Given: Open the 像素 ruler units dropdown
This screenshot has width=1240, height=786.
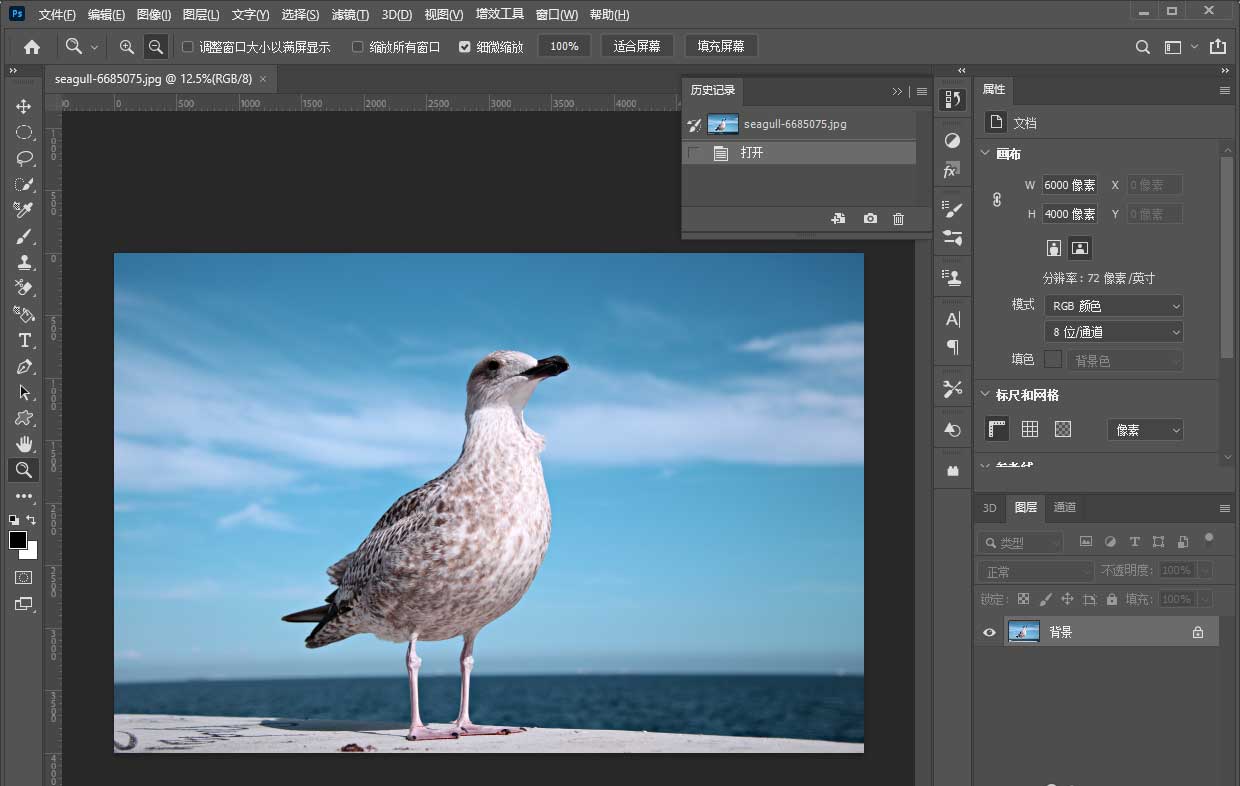Looking at the screenshot, I should (1146, 430).
